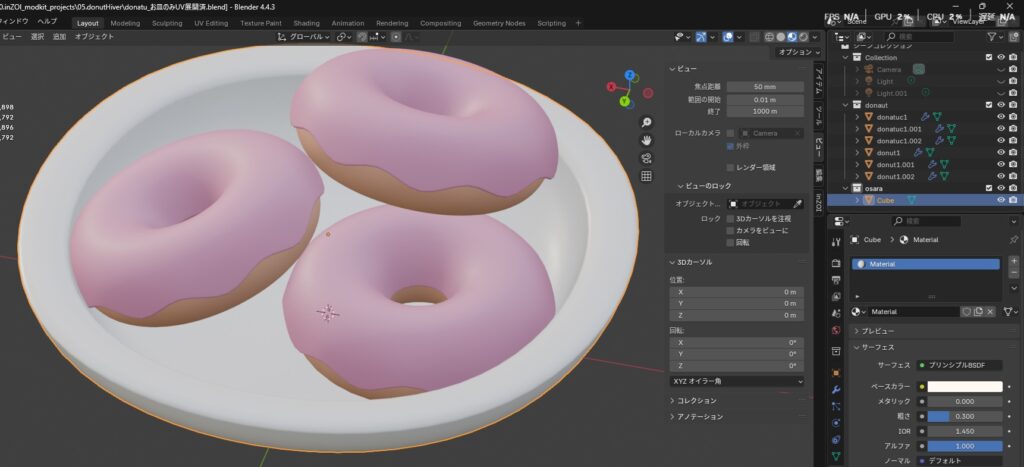The height and width of the screenshot is (467, 1024).
Task: Click the Y axis on the navigation gizmo
Action: (x=625, y=102)
